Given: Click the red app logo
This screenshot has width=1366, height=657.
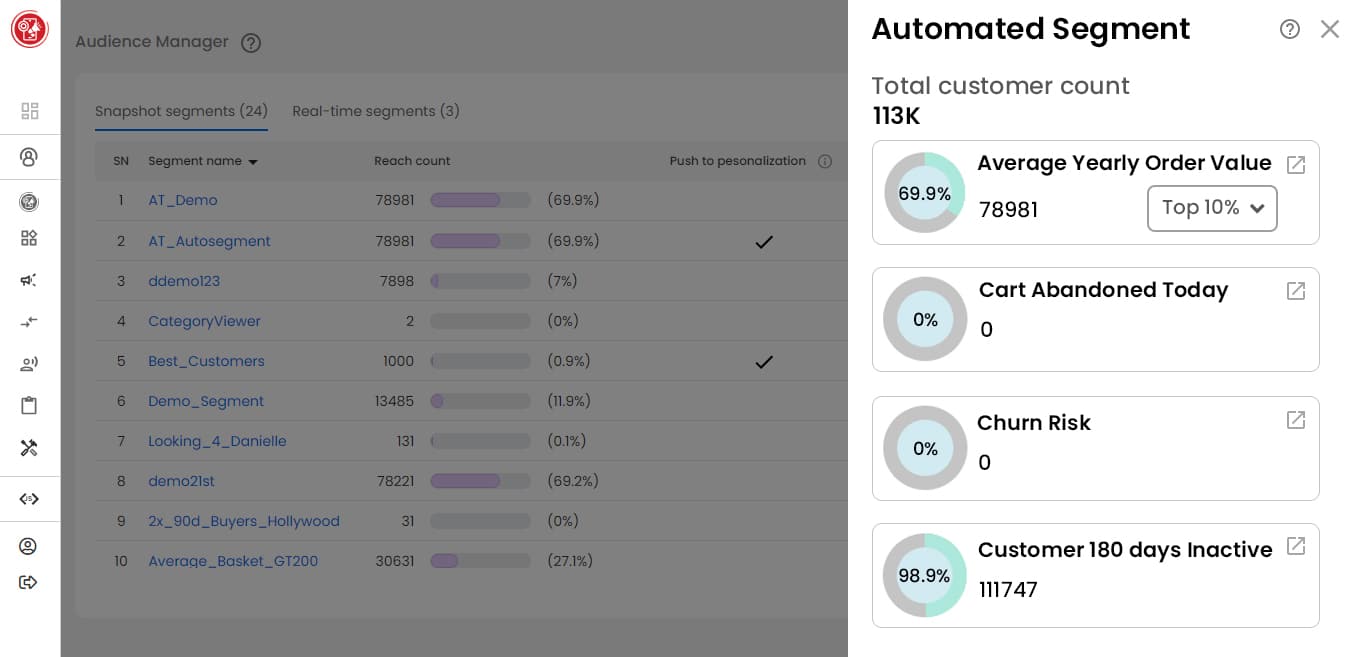Looking at the screenshot, I should click(29, 29).
